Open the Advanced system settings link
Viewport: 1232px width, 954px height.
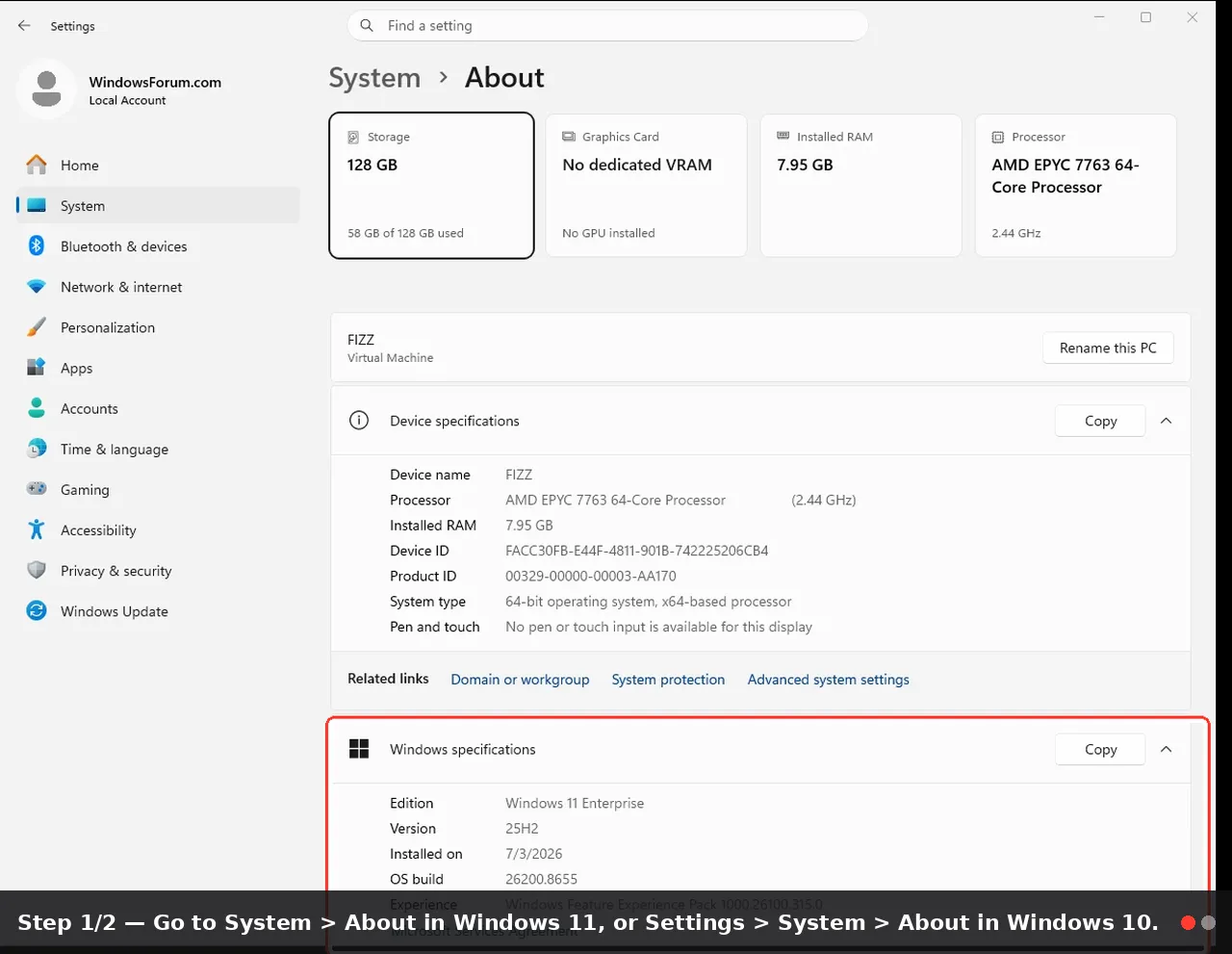click(828, 680)
